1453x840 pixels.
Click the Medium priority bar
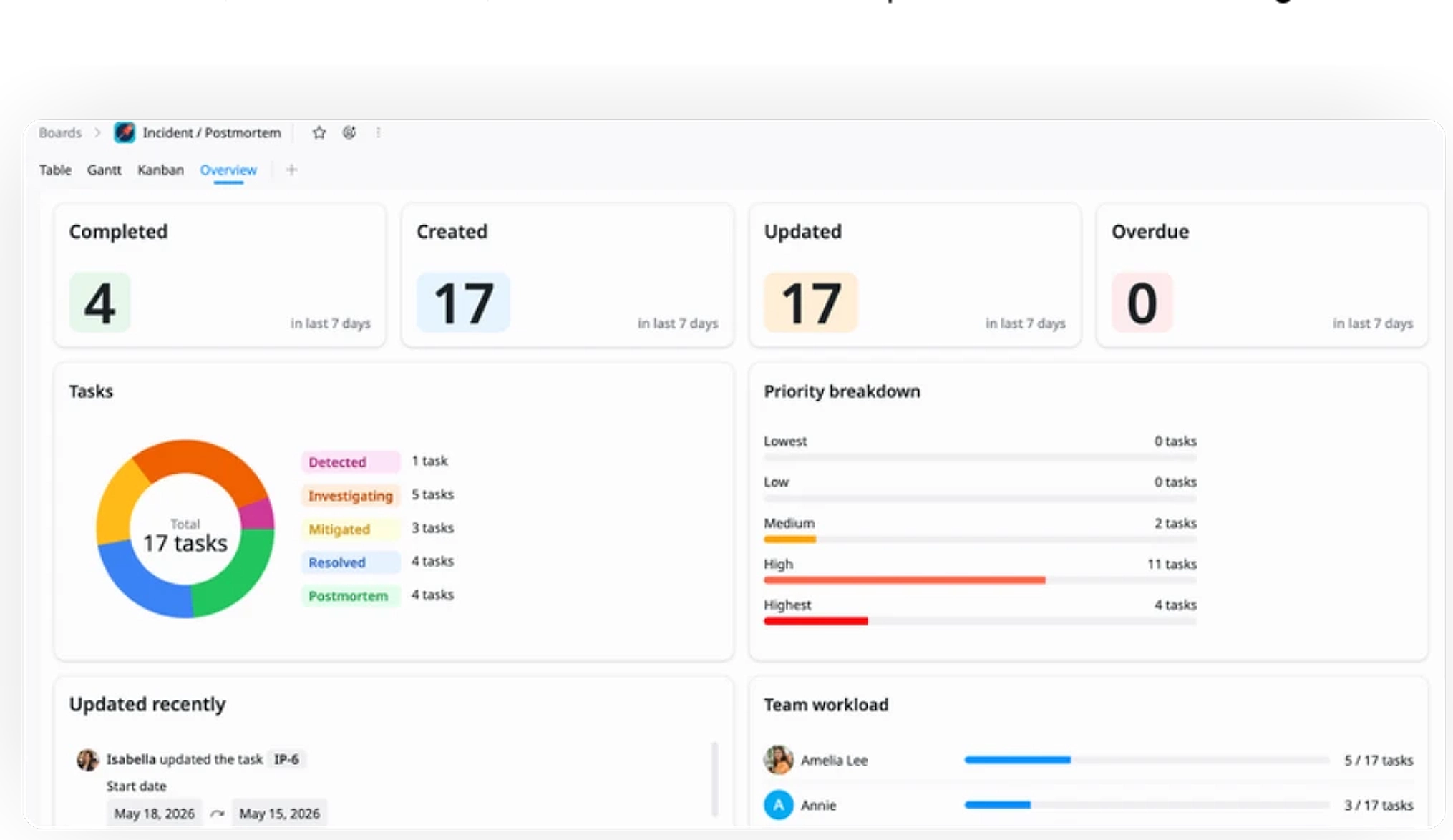coord(980,539)
